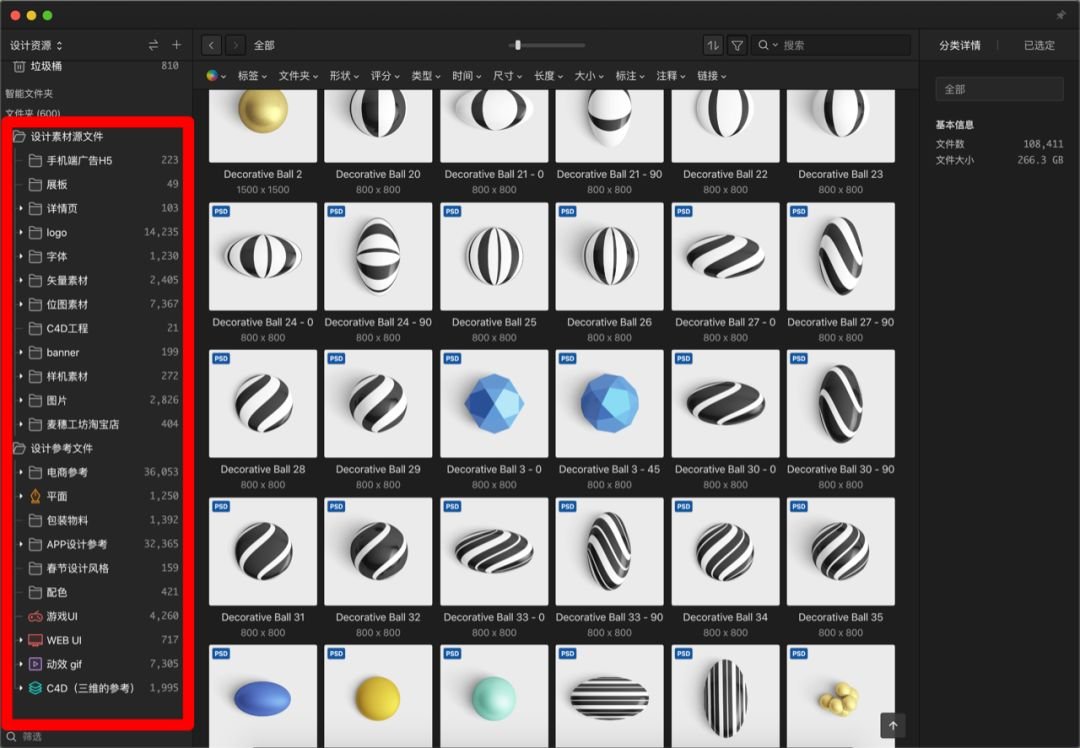Click the pin icon in title bar
The width and height of the screenshot is (1080, 748).
1061,15
